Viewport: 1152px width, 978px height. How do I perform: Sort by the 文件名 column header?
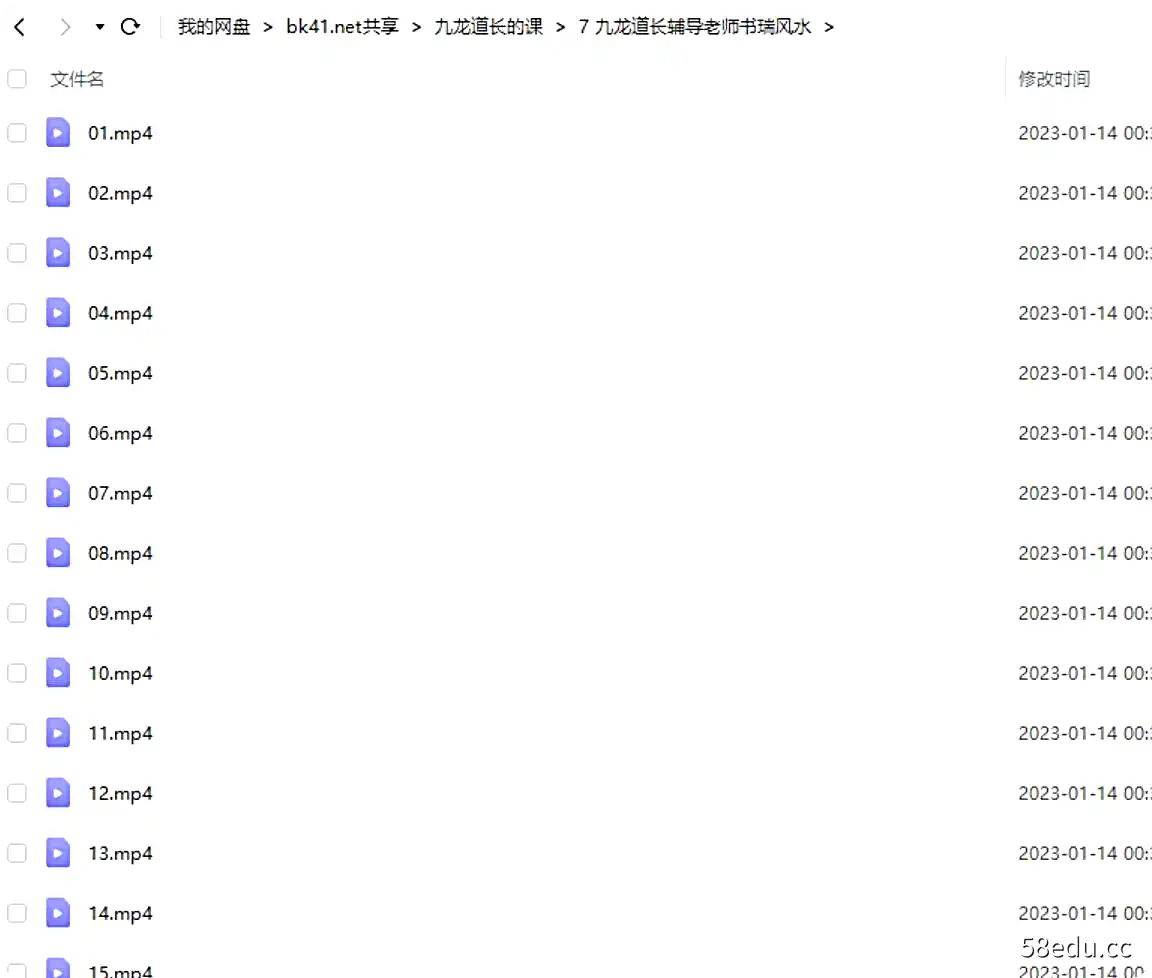(x=77, y=79)
